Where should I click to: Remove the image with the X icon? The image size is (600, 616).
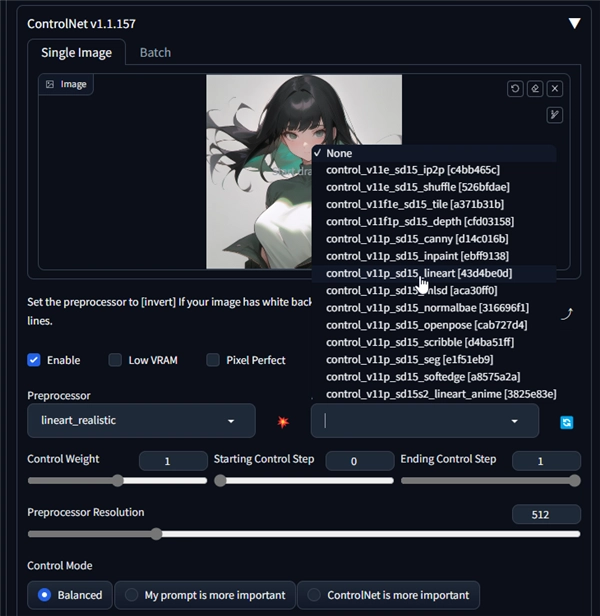click(555, 89)
